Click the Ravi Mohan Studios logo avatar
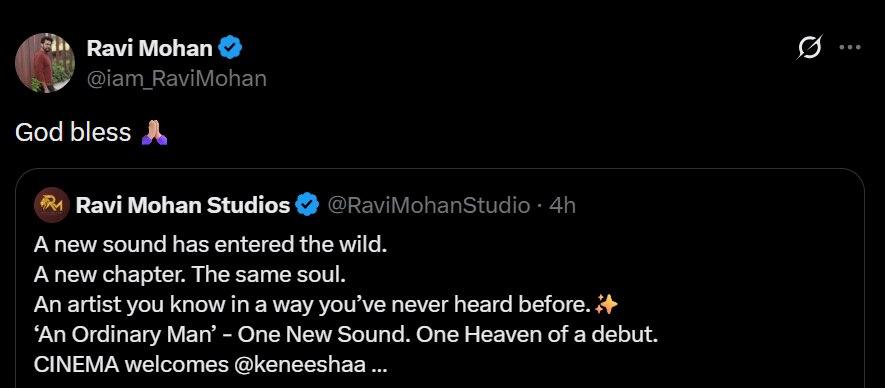Screen dimensions: 885x388 tap(51, 206)
